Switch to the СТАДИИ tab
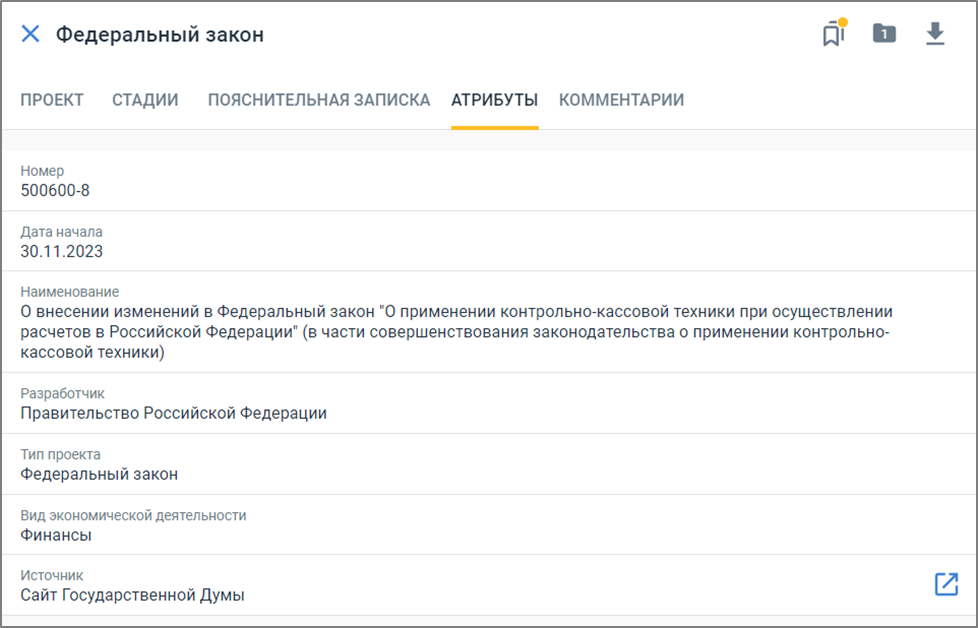This screenshot has height=628, width=978. [145, 100]
